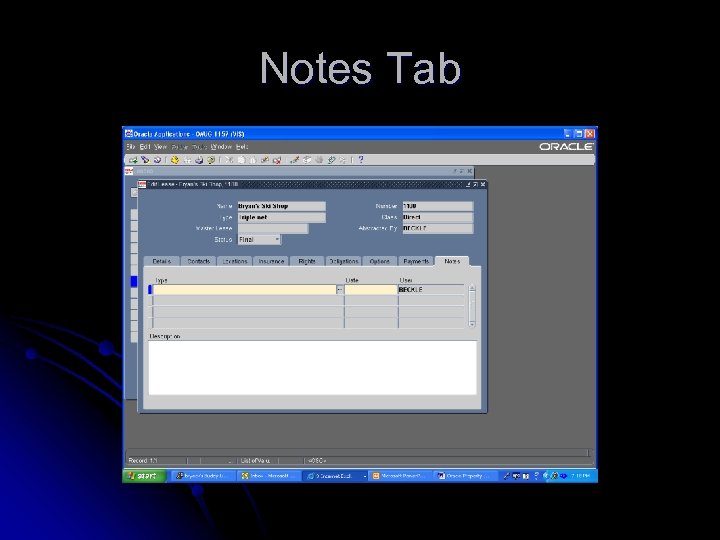The height and width of the screenshot is (540, 720).
Task: Switch to the Obligations tab
Action: coord(343,261)
